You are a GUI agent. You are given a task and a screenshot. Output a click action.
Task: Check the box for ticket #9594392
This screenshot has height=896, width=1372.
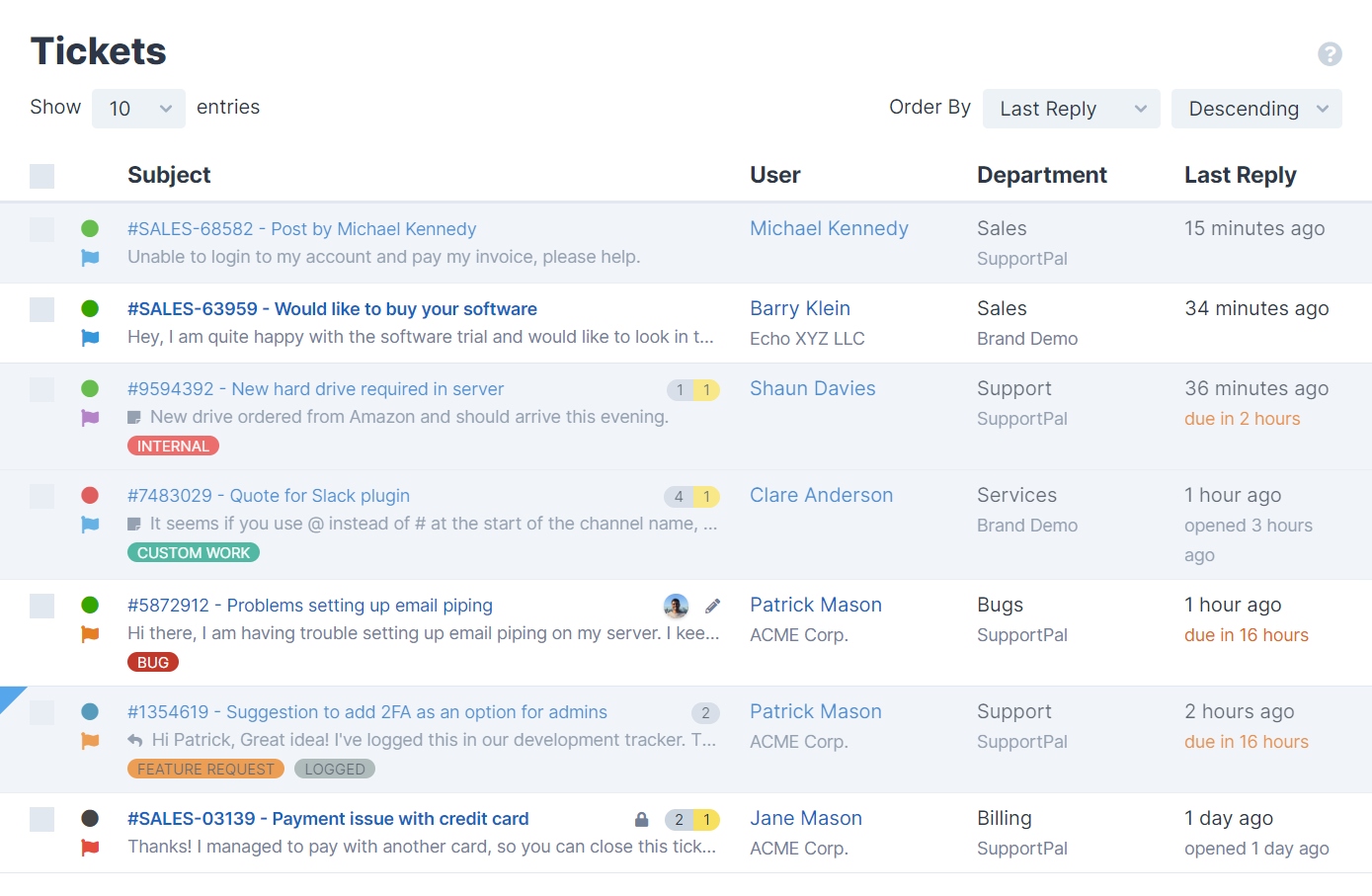pos(41,389)
